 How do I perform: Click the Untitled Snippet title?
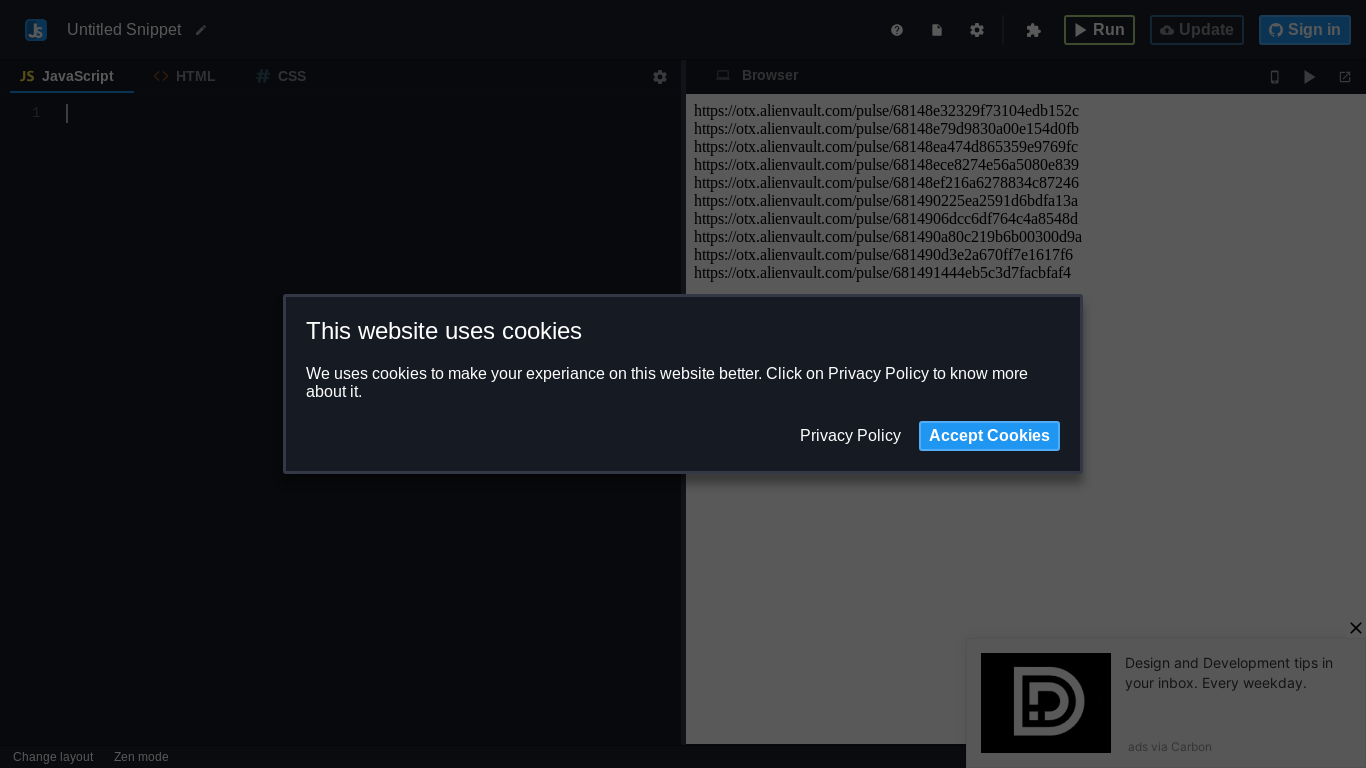[x=124, y=30]
